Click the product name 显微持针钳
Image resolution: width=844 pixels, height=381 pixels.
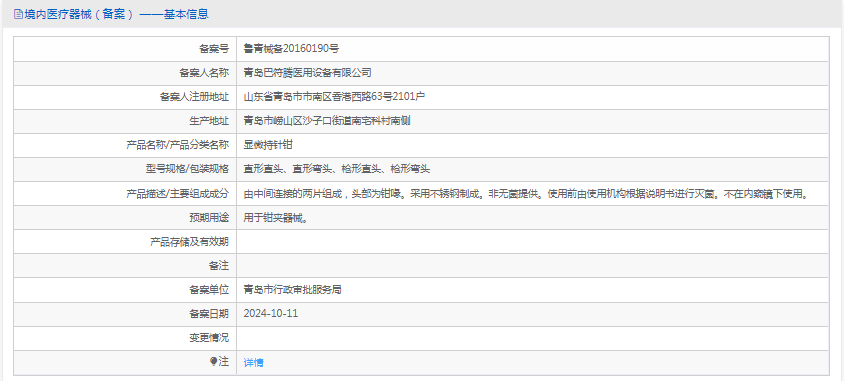point(268,145)
